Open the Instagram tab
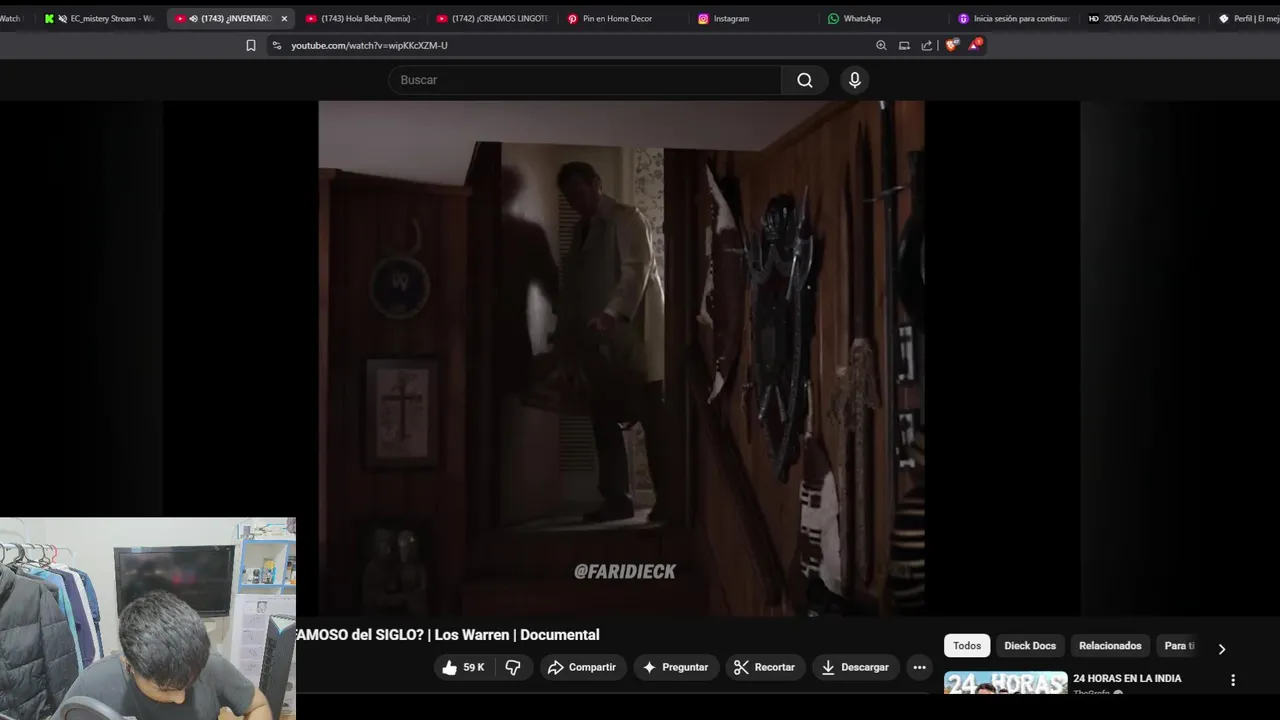Viewport: 1280px width, 720px height. coord(753,19)
